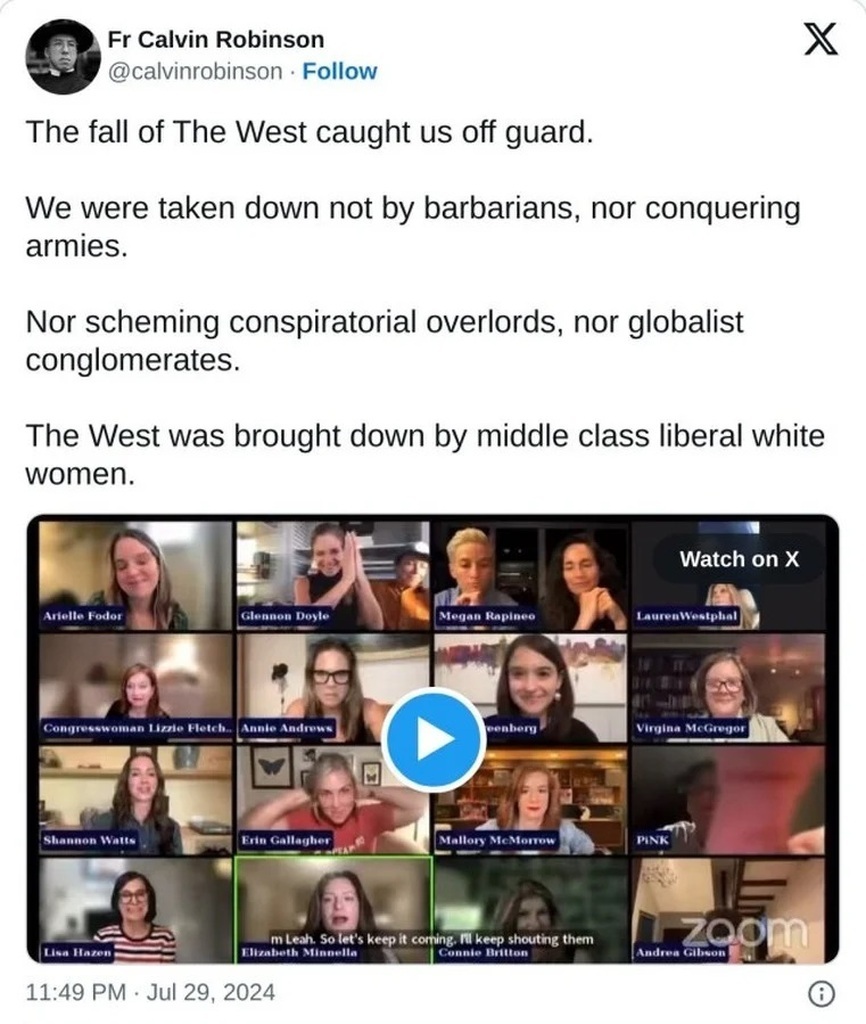Click the Mallory McMorrow video tile
The width and height of the screenshot is (866, 1024).
pos(530,800)
